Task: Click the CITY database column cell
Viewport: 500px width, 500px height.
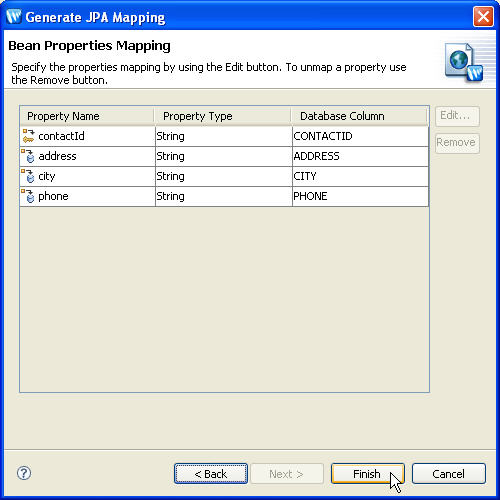Action: 360,176
